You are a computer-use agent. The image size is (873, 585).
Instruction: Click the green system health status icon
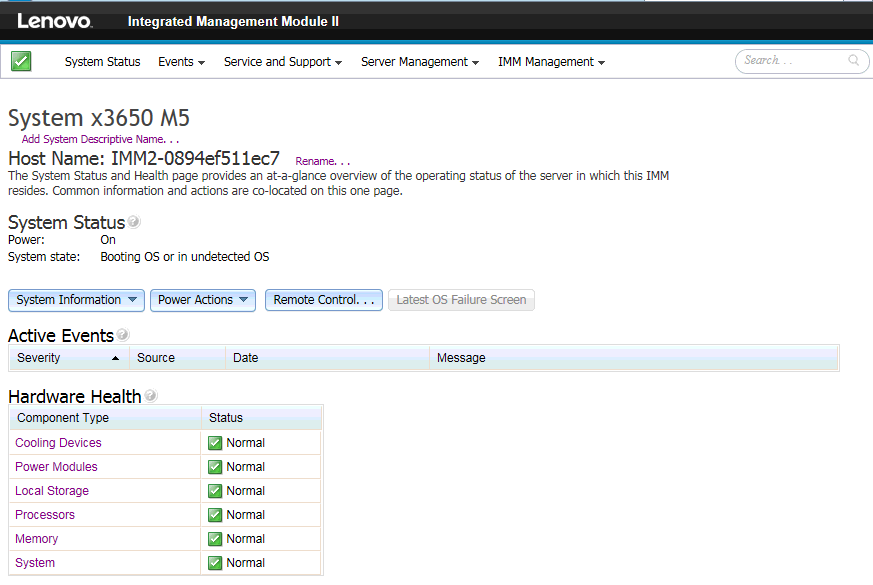click(20, 61)
